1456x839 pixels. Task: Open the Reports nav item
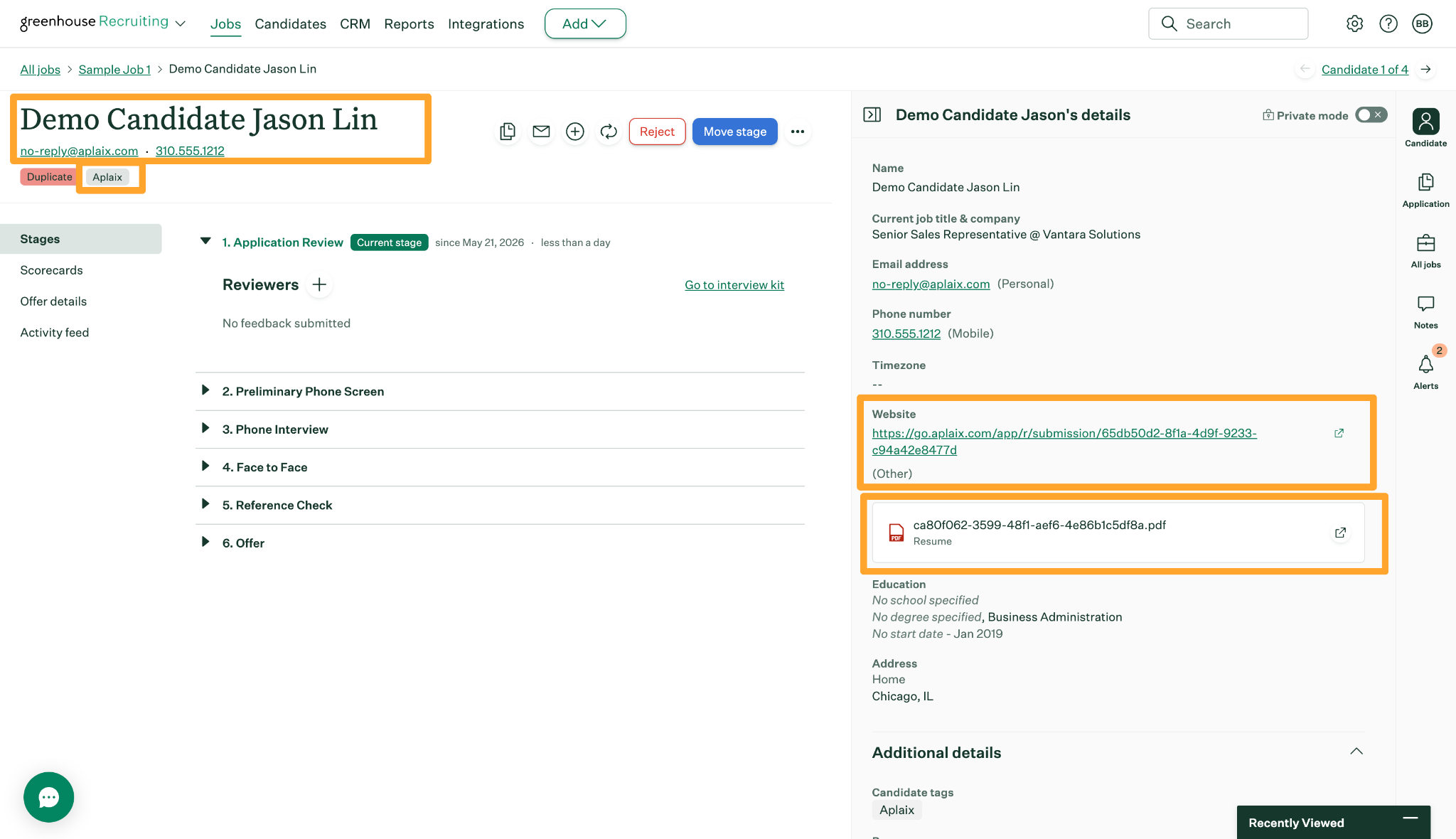(409, 23)
